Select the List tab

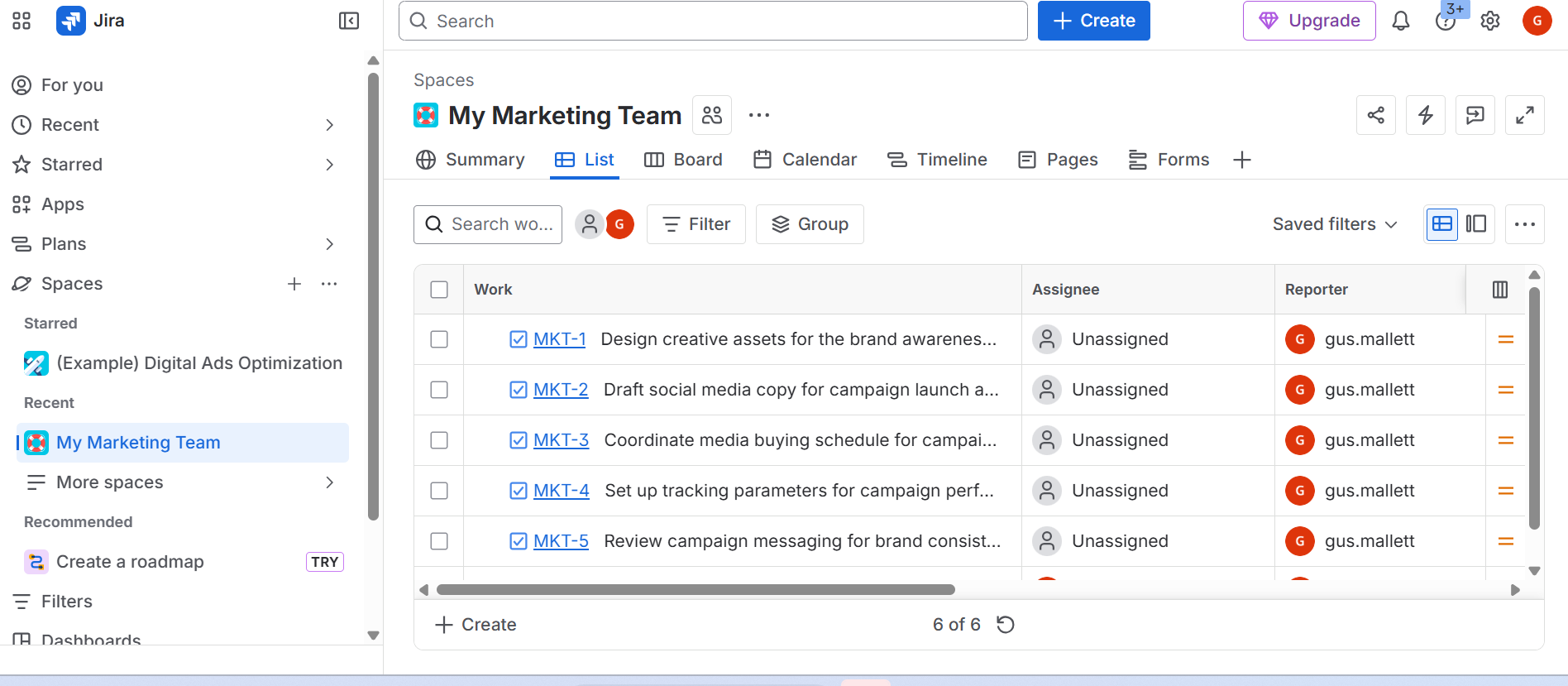[x=584, y=160]
